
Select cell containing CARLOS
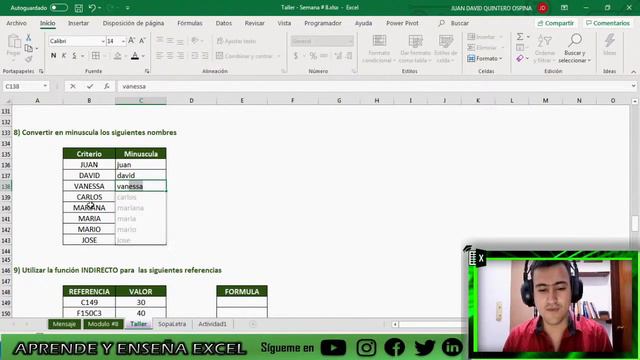click(x=89, y=197)
